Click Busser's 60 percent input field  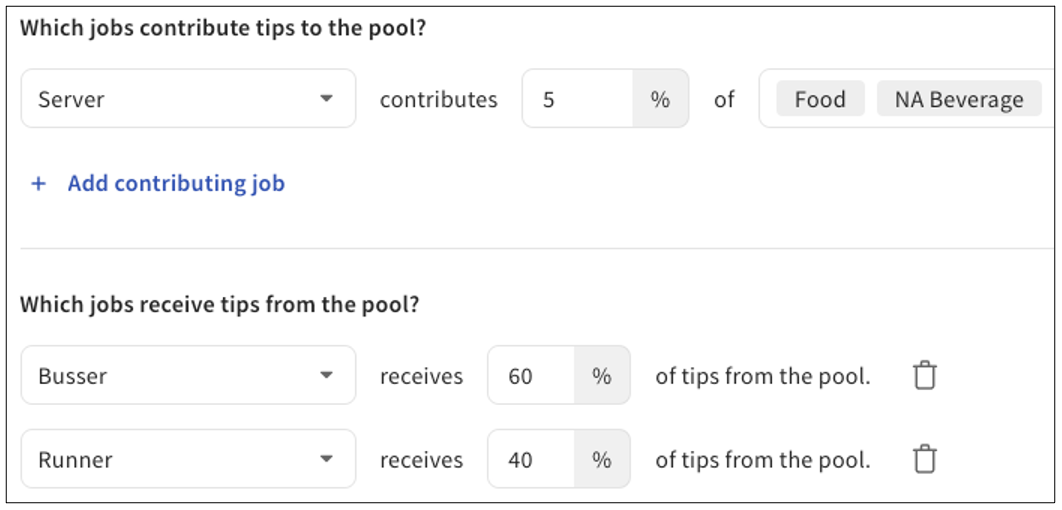point(531,376)
